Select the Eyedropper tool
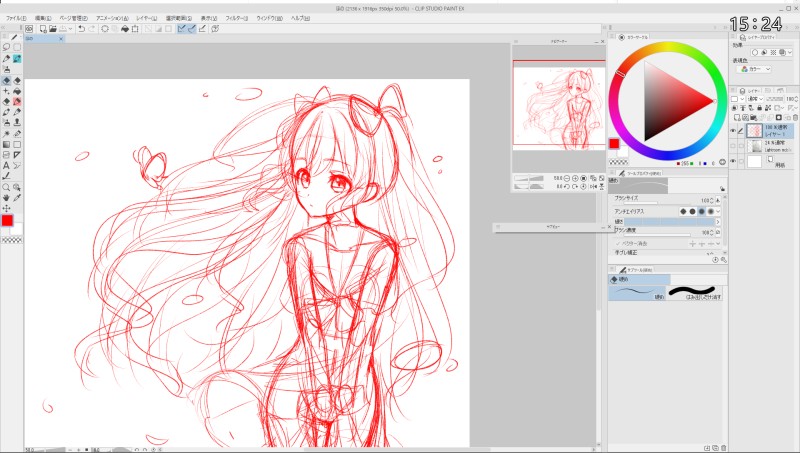The width and height of the screenshot is (800, 453). (17, 198)
